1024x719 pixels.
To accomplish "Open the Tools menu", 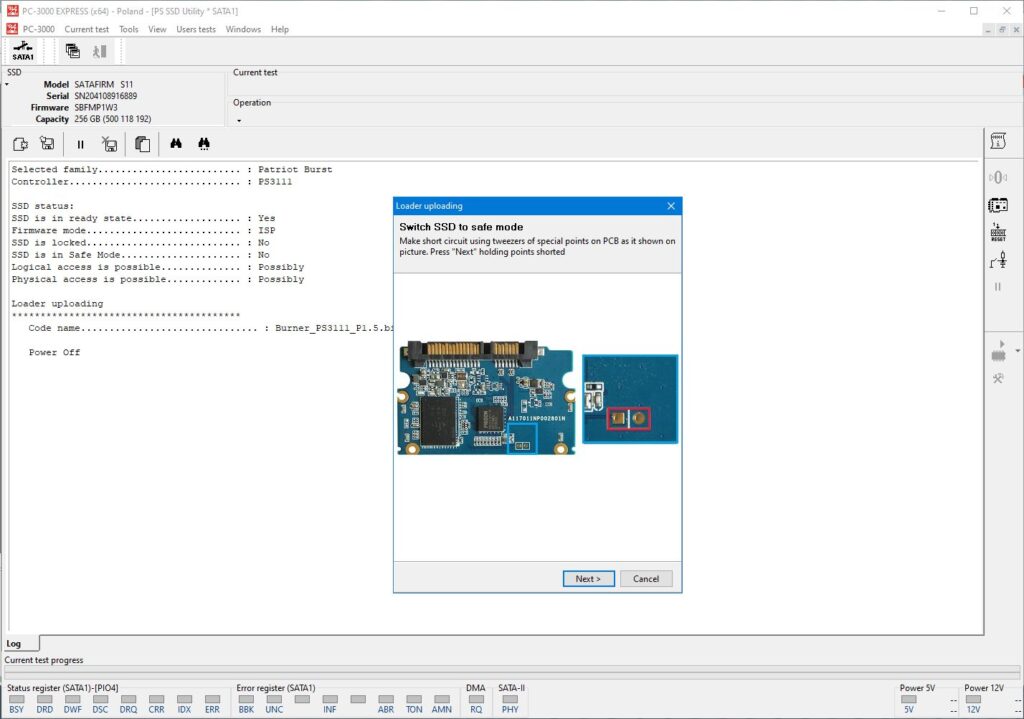I will [129, 29].
